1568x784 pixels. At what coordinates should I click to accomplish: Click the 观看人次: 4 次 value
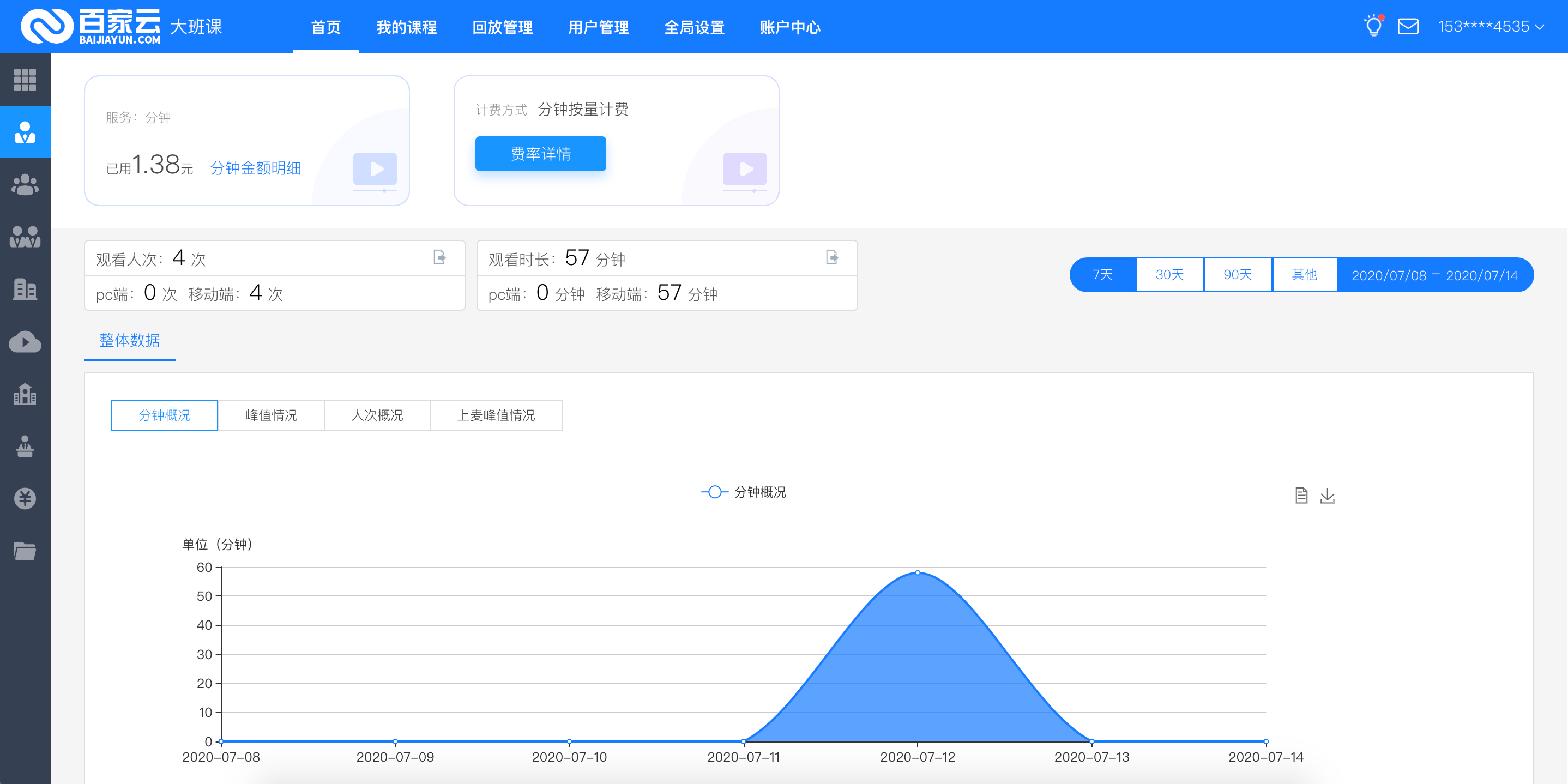[151, 258]
